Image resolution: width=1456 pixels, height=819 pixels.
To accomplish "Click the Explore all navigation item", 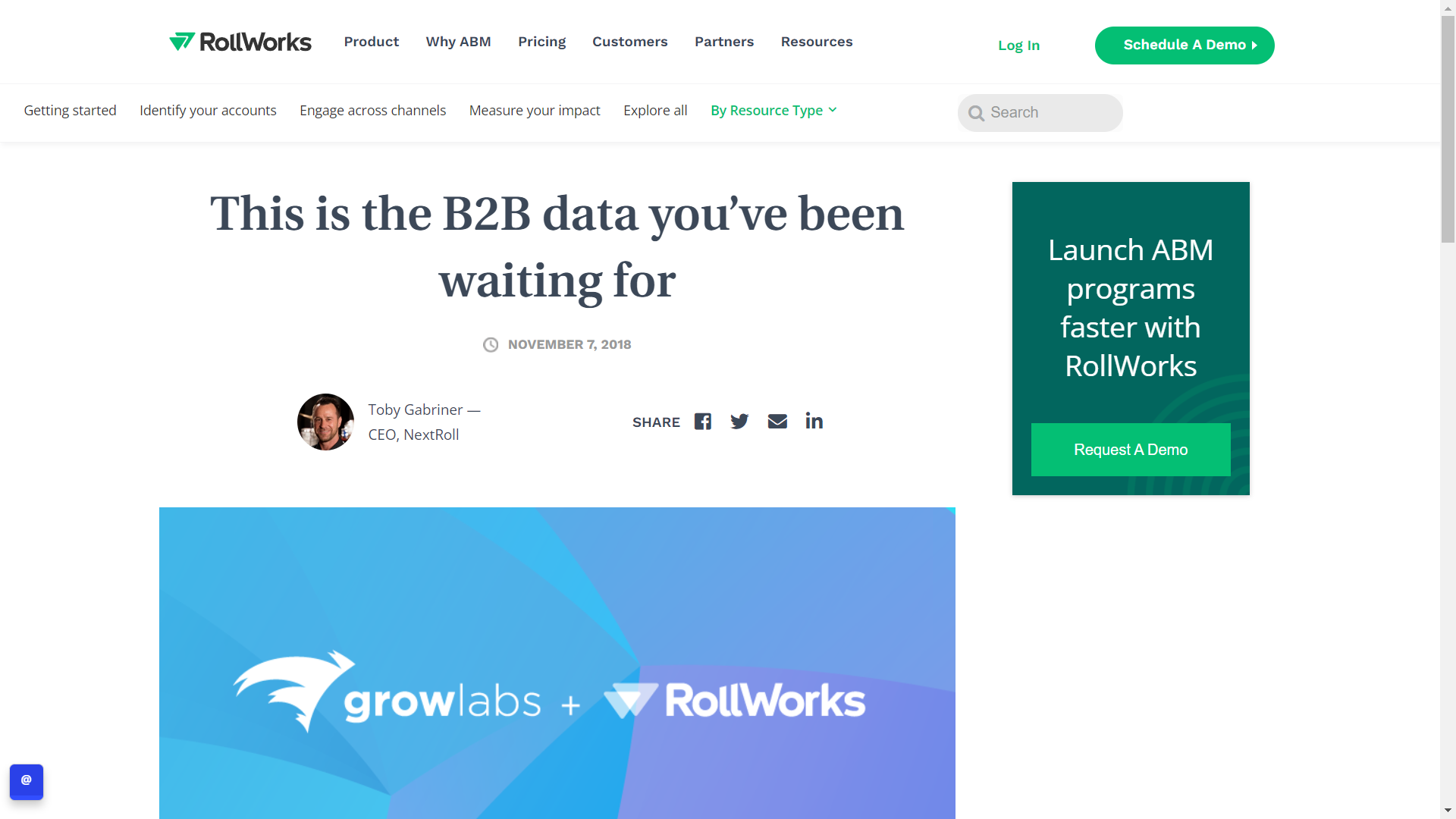I will (655, 110).
